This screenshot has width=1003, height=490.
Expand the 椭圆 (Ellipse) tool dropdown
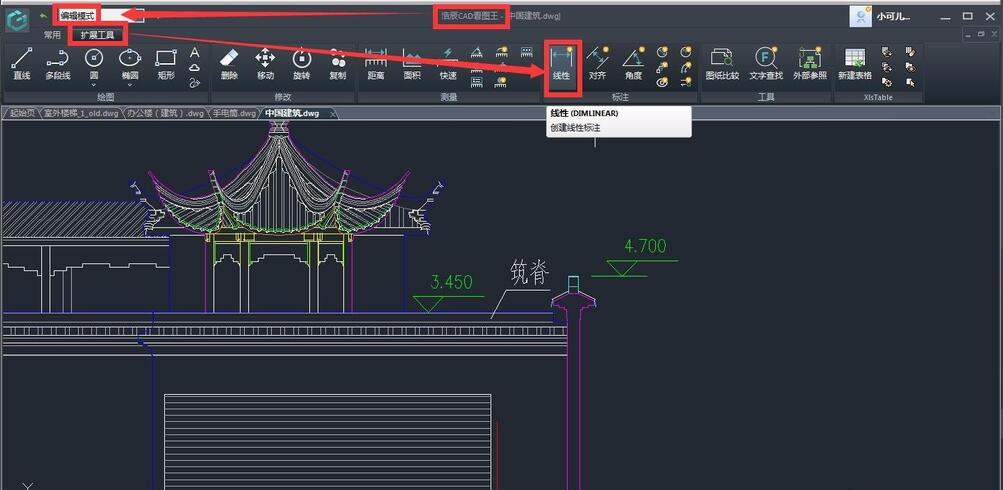(x=130, y=85)
